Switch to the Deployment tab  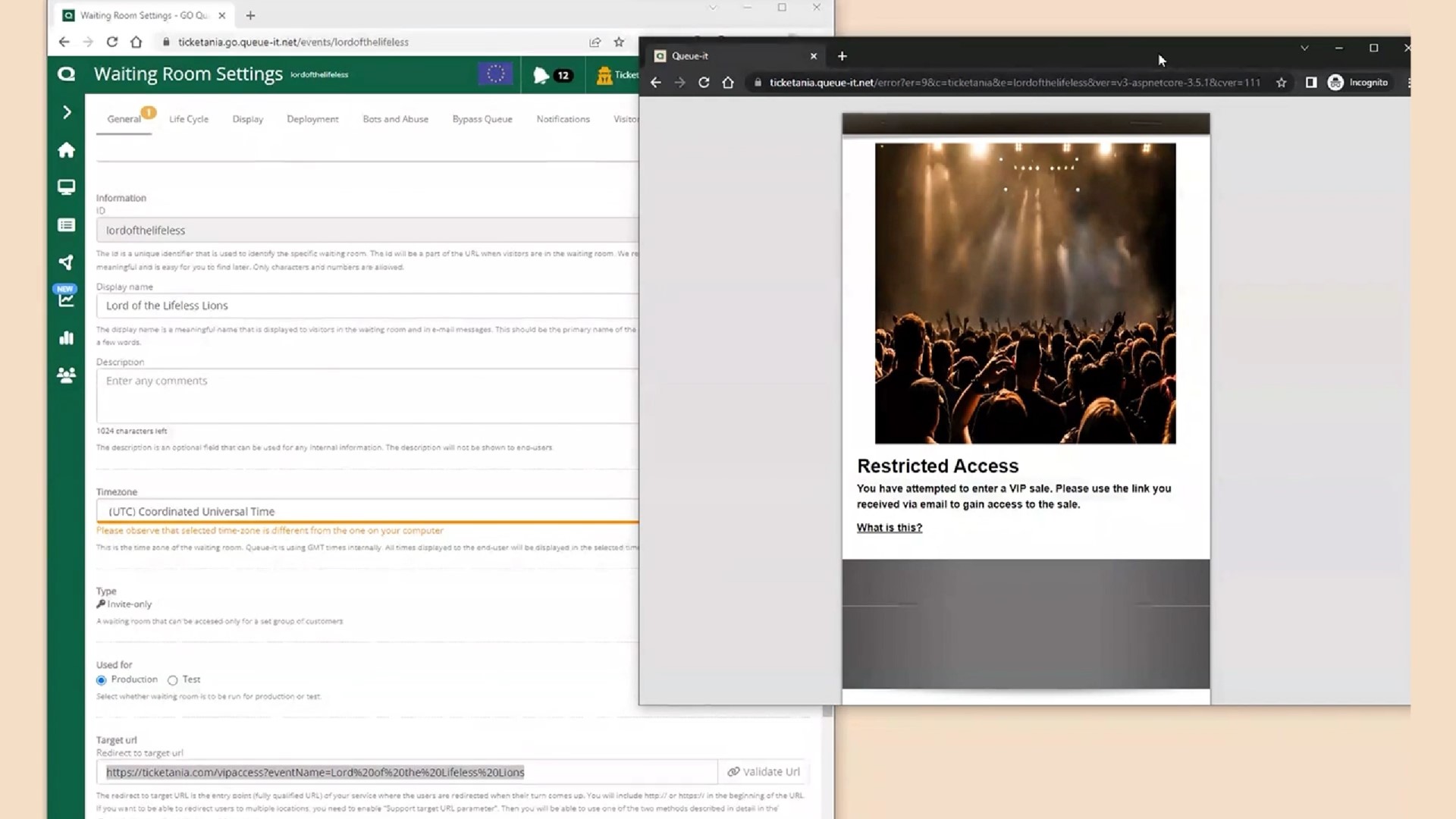coord(312,119)
